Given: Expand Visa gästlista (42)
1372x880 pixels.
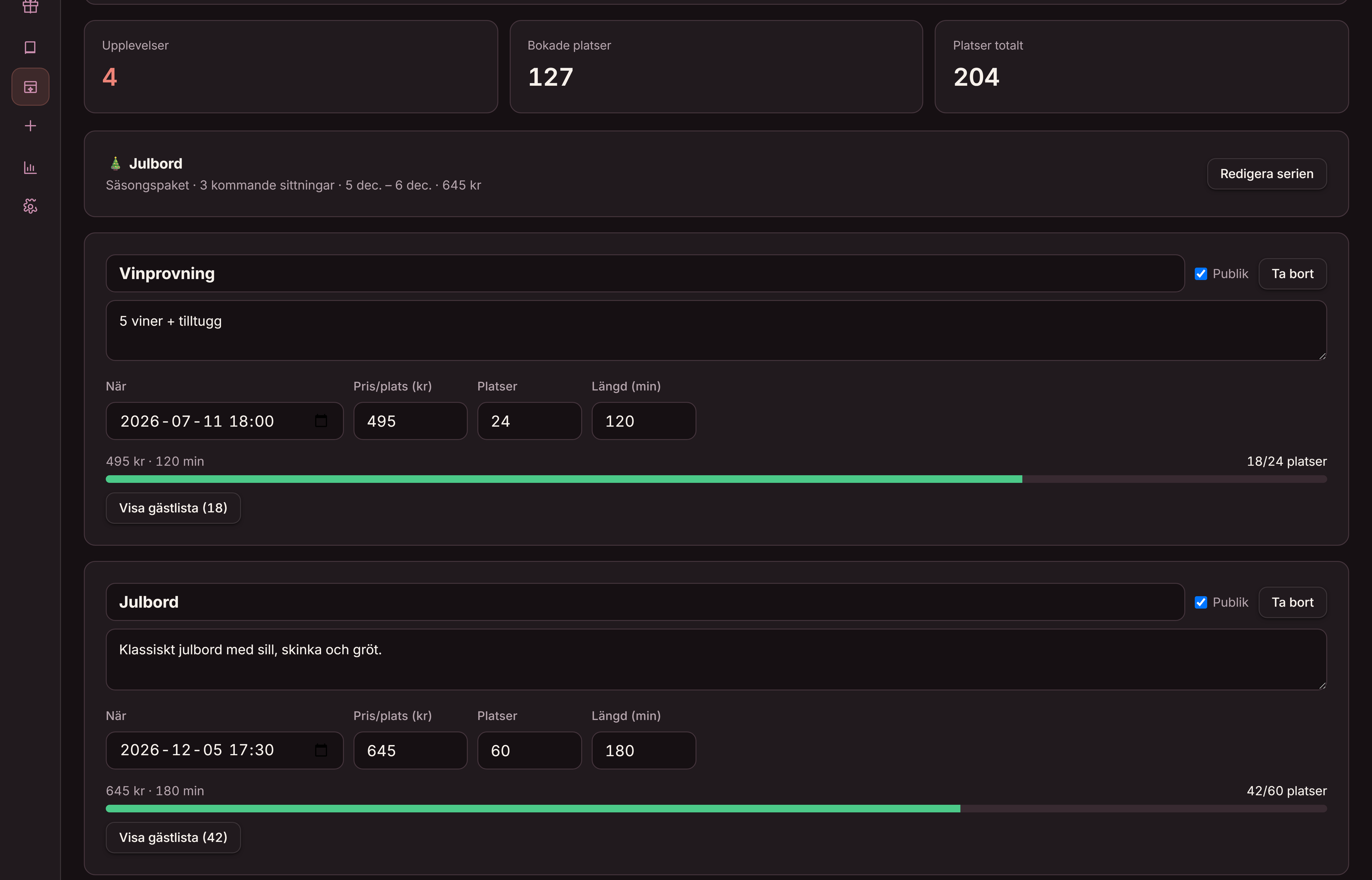Looking at the screenshot, I should coord(173,838).
